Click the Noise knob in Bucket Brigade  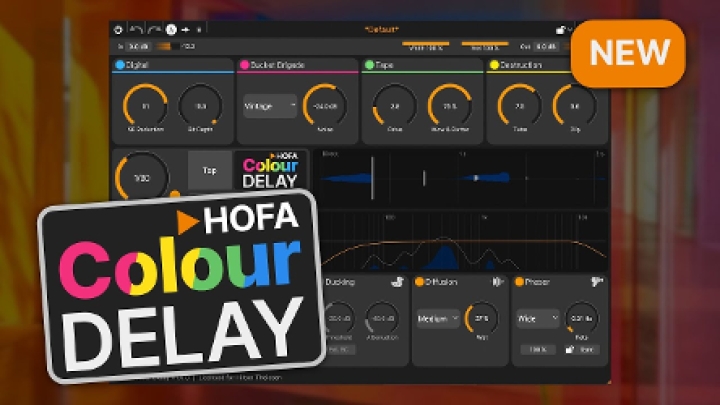coord(325,106)
